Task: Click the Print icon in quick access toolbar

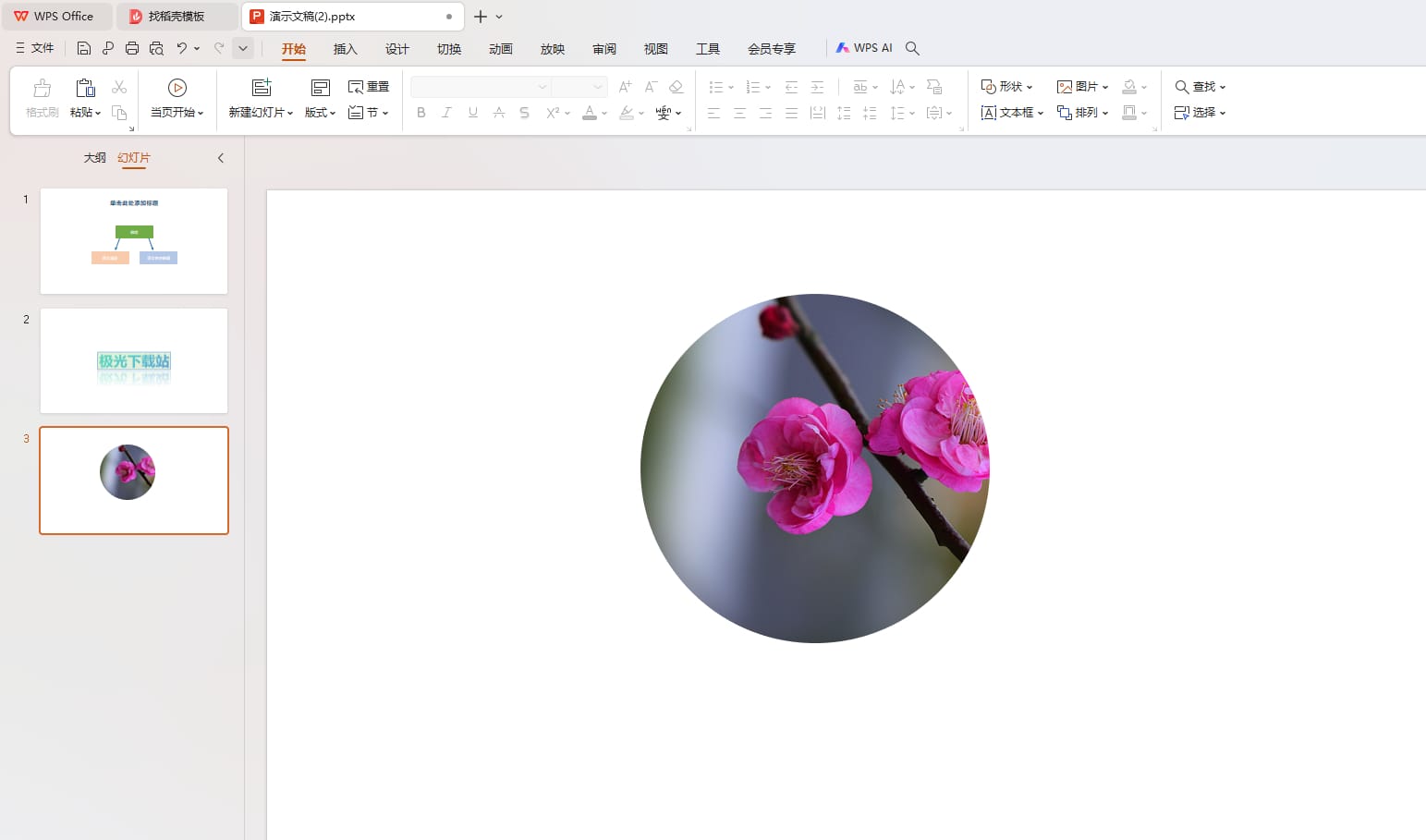Action: [132, 48]
